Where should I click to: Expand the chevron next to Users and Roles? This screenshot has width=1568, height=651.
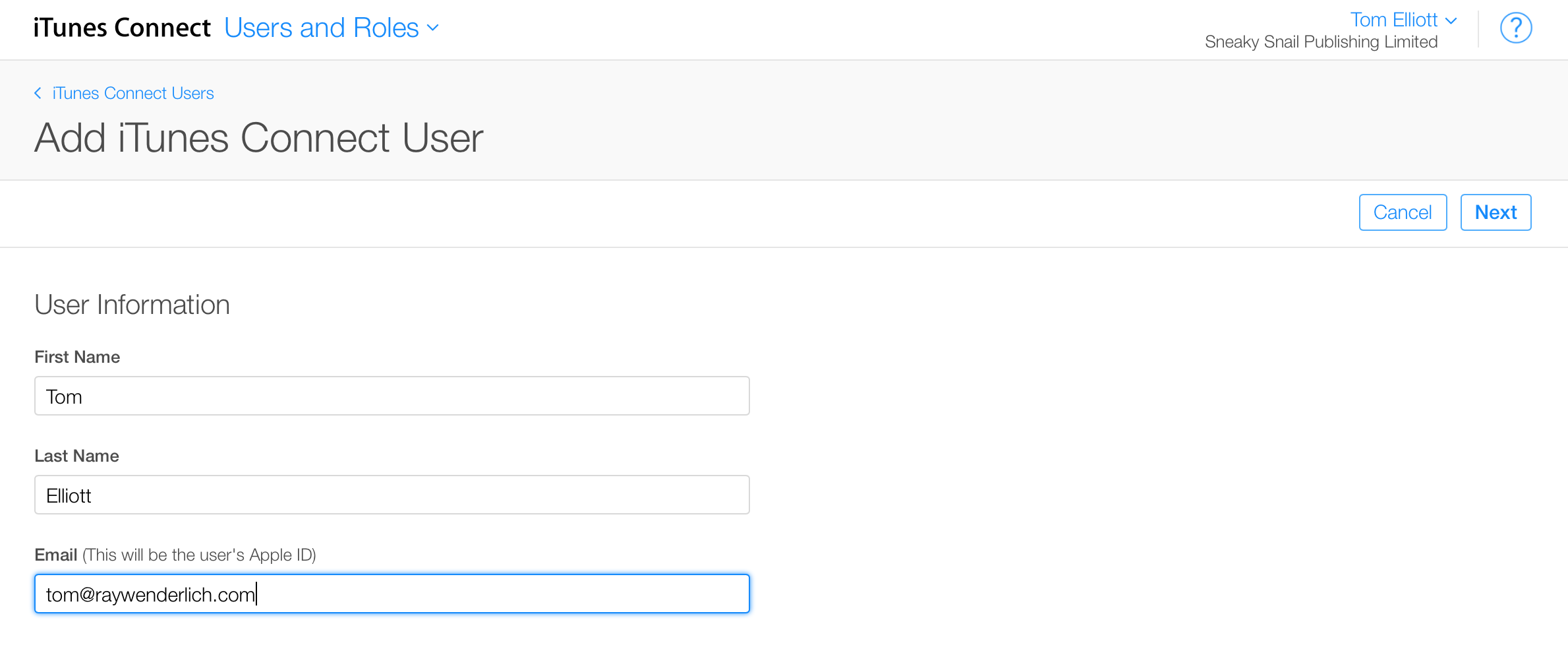click(x=433, y=28)
